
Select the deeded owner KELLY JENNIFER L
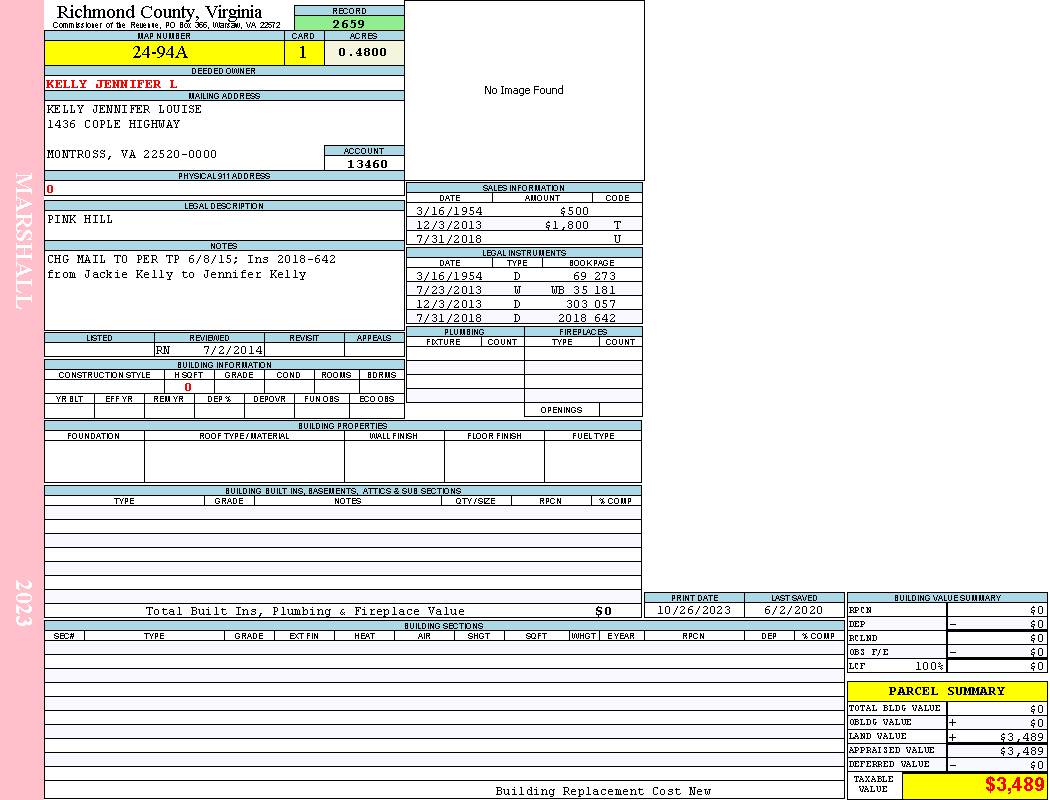(112, 84)
